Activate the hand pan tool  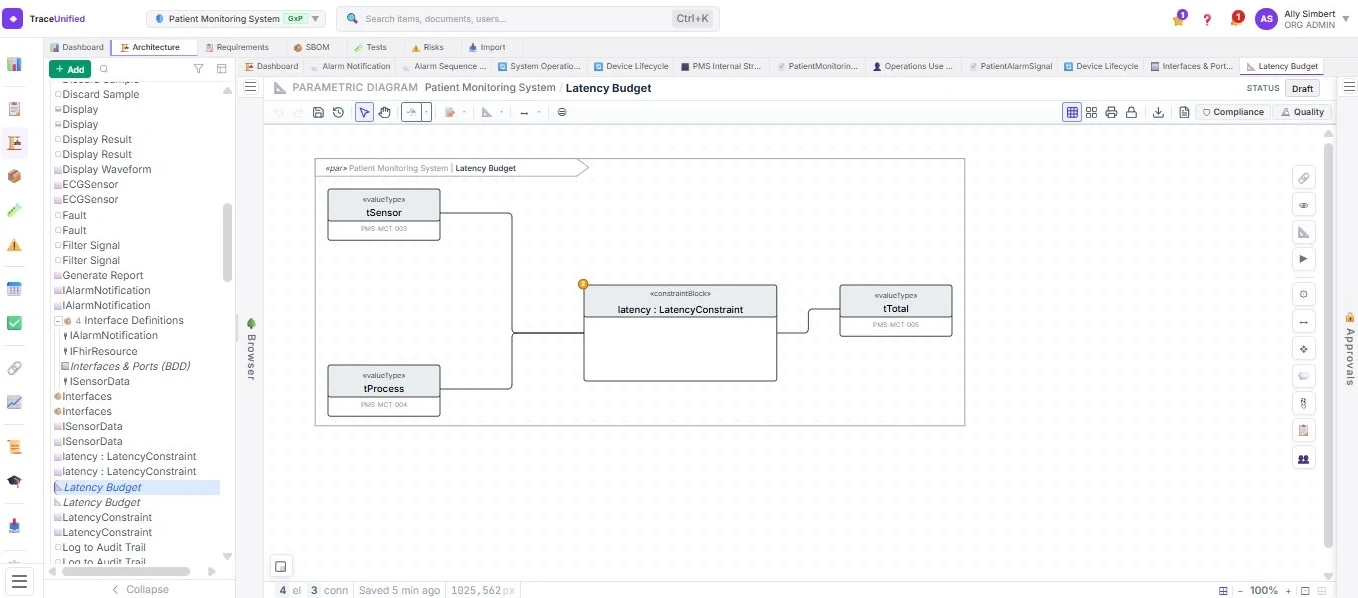(384, 112)
